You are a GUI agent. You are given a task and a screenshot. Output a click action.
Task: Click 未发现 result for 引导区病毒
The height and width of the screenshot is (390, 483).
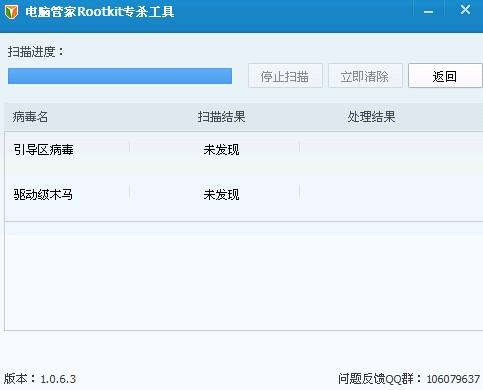221,150
